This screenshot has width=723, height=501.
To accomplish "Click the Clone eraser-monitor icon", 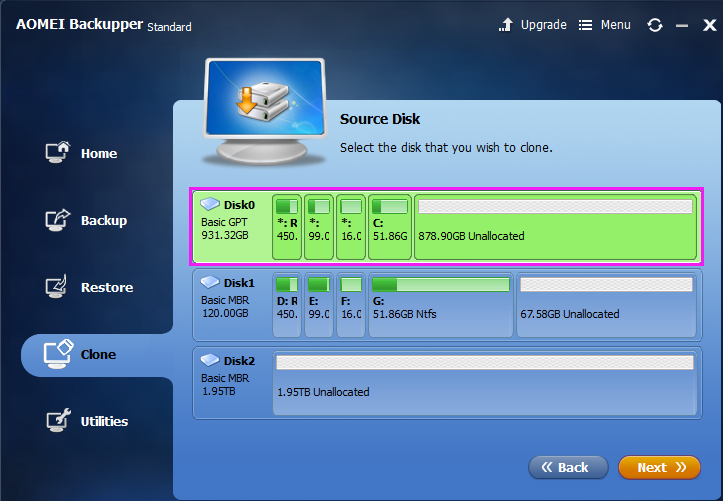I will [59, 354].
